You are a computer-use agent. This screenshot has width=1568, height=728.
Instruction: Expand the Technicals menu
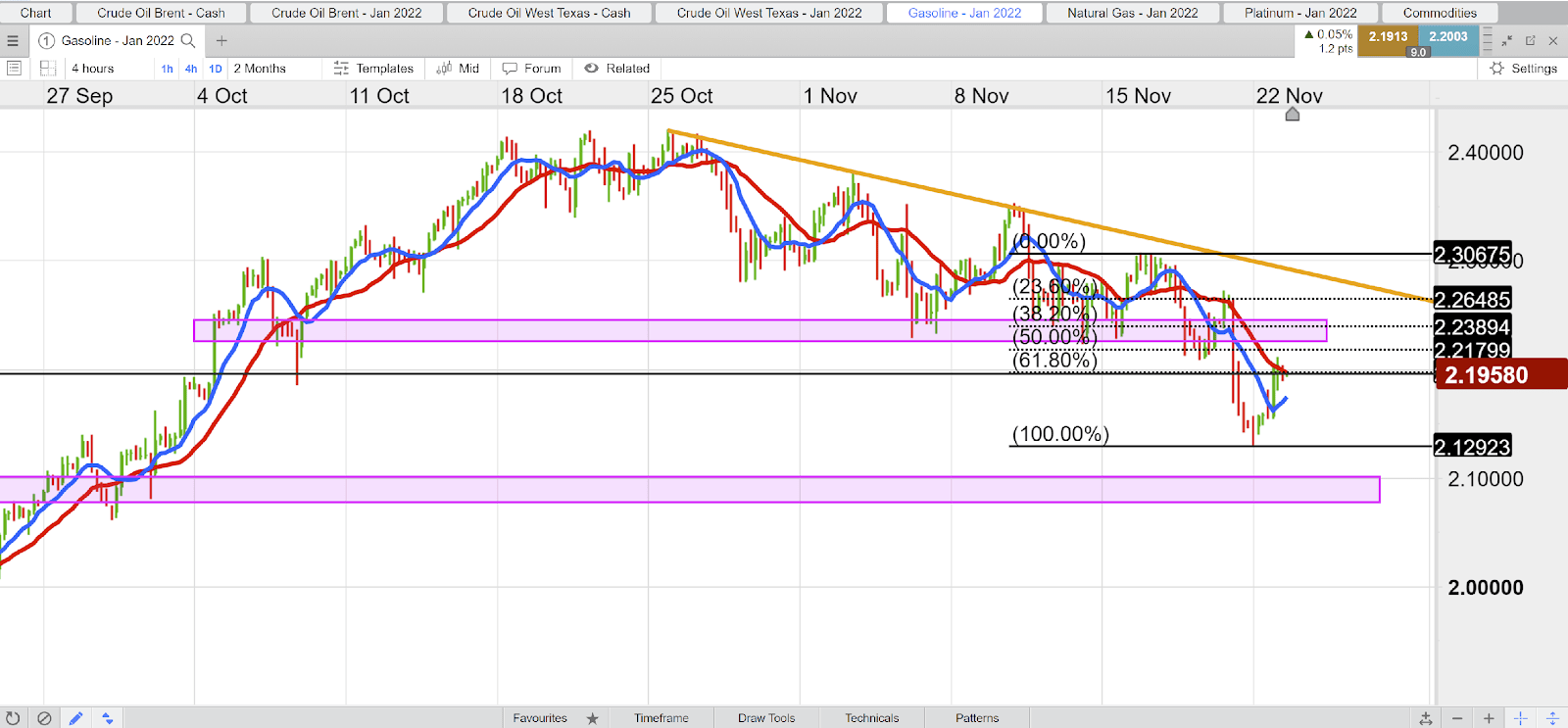pyautogui.click(x=872, y=718)
